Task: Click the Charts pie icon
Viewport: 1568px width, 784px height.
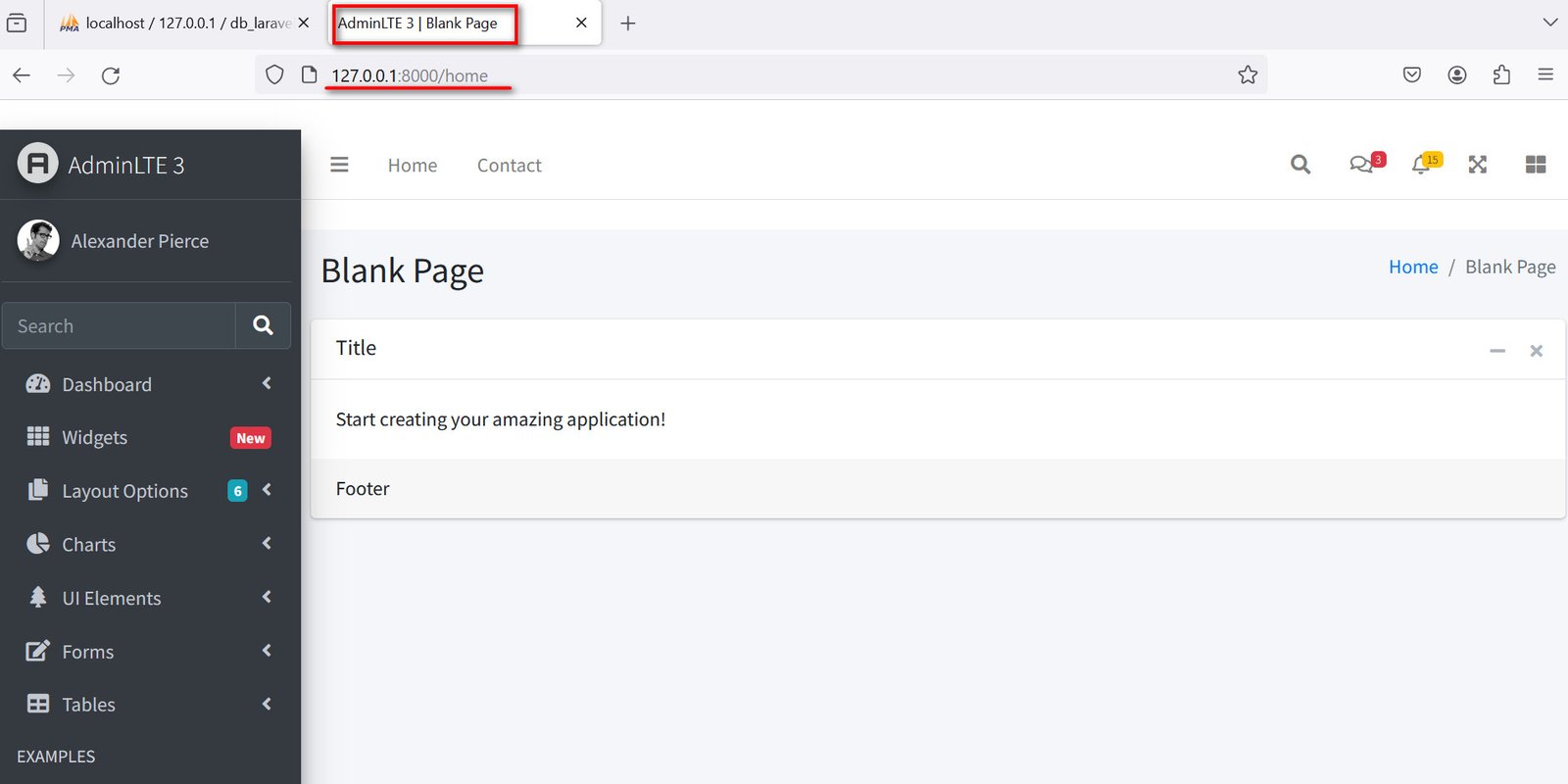Action: pyautogui.click(x=38, y=543)
